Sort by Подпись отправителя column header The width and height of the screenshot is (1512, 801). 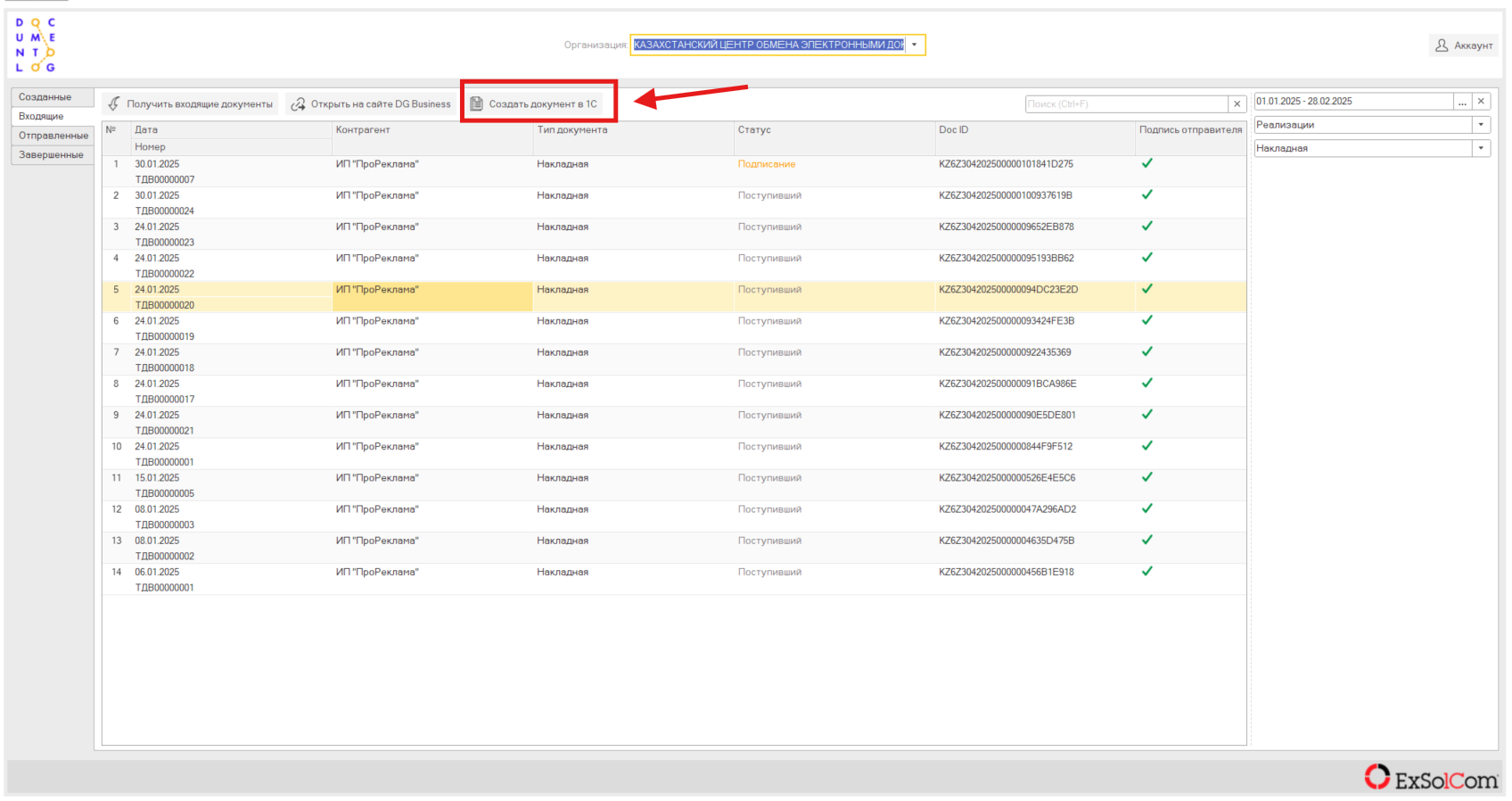click(1191, 130)
